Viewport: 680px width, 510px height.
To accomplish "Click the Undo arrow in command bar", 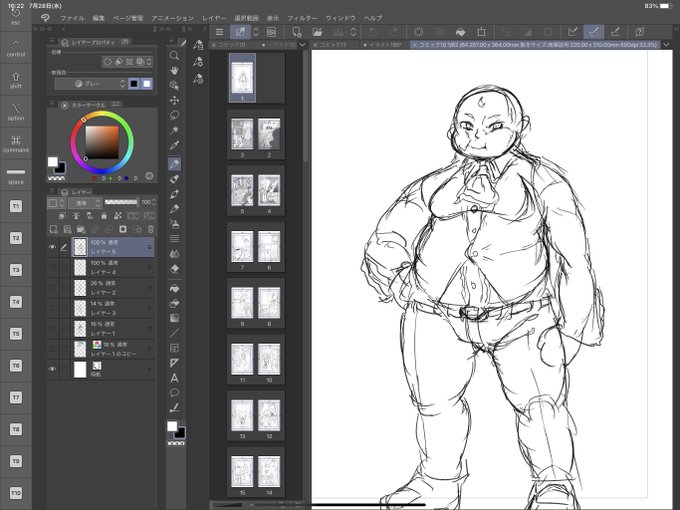I will coord(373,32).
